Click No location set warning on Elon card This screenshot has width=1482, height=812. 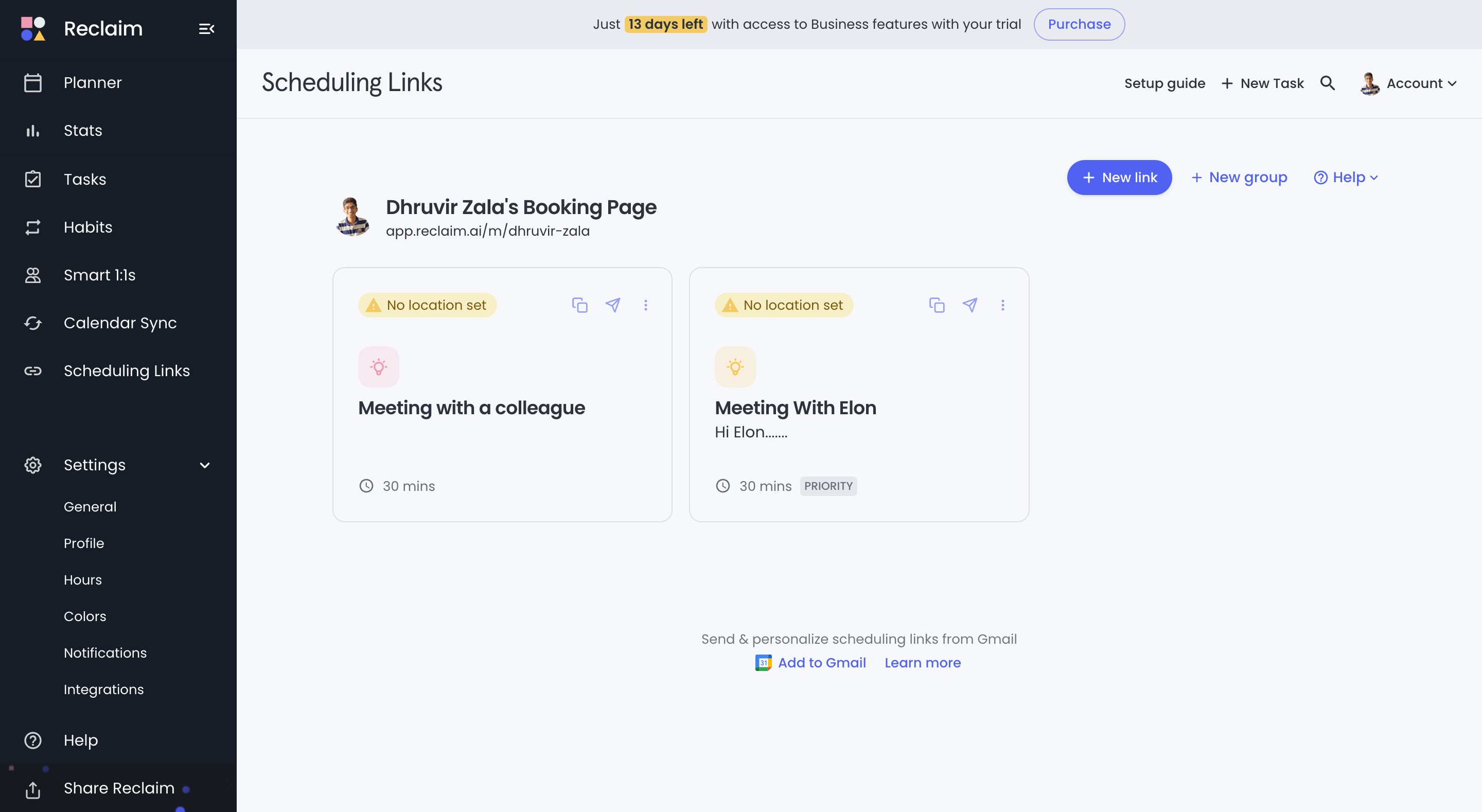point(784,305)
